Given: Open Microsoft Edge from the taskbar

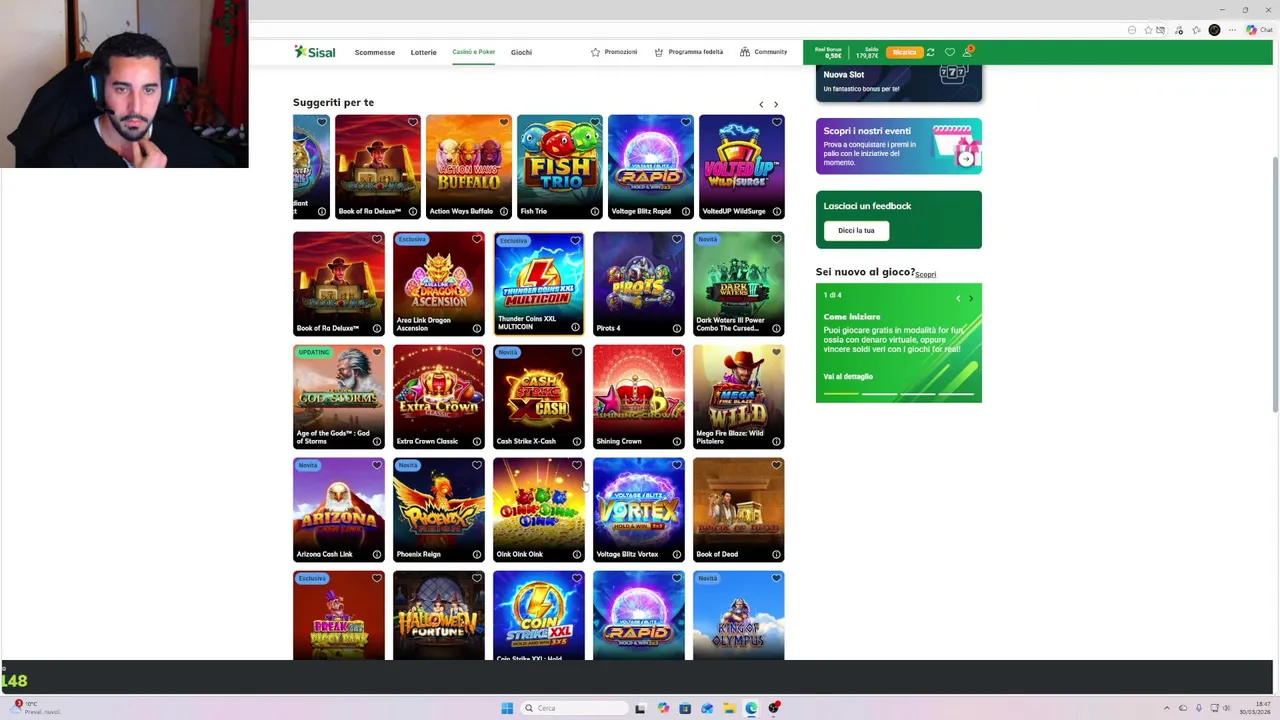Looking at the screenshot, I should (751, 708).
